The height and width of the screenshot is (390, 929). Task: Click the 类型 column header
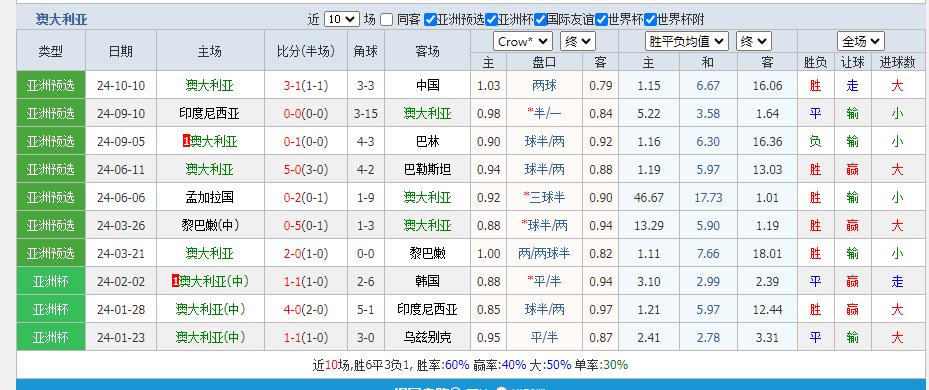[x=50, y=51]
